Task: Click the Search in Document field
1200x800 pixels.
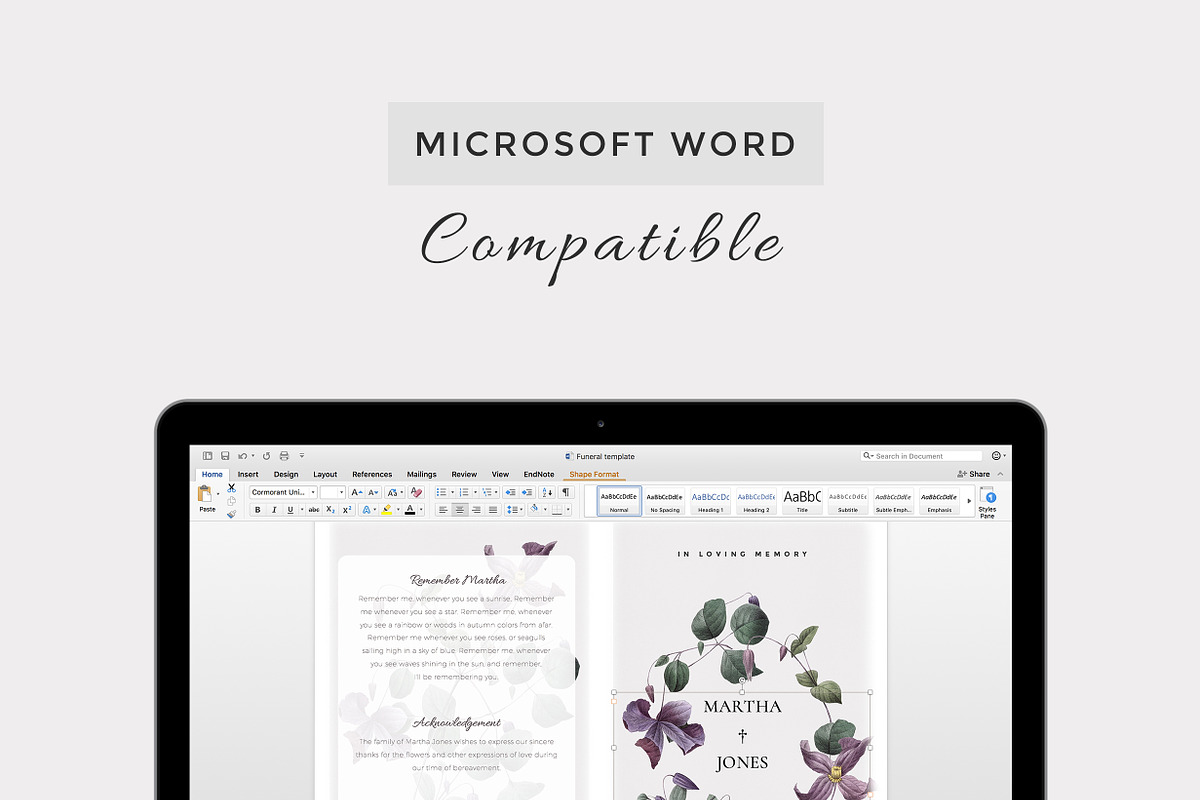Action: tap(922, 456)
